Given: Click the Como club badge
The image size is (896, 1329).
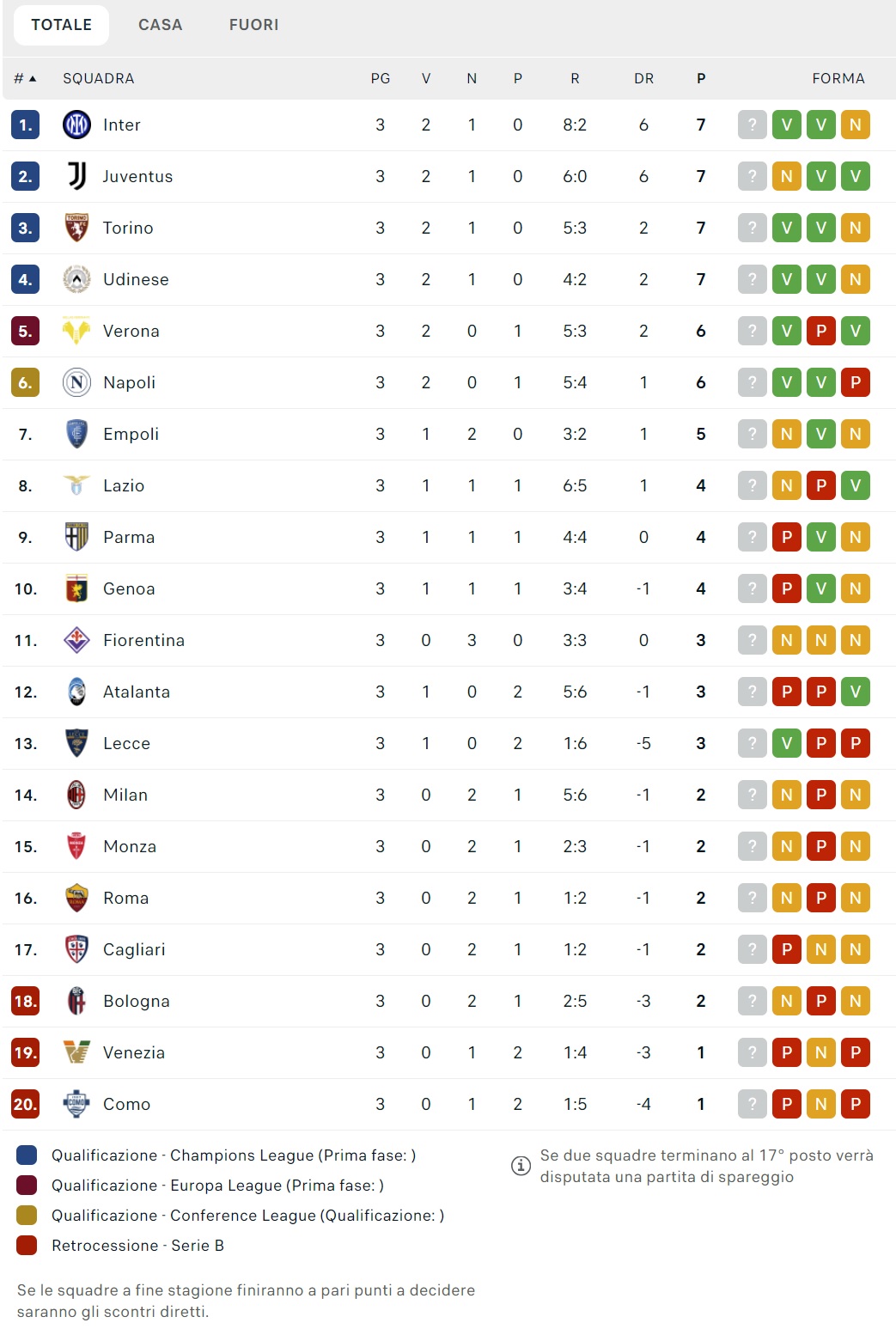Looking at the screenshot, I should pyautogui.click(x=76, y=1104).
